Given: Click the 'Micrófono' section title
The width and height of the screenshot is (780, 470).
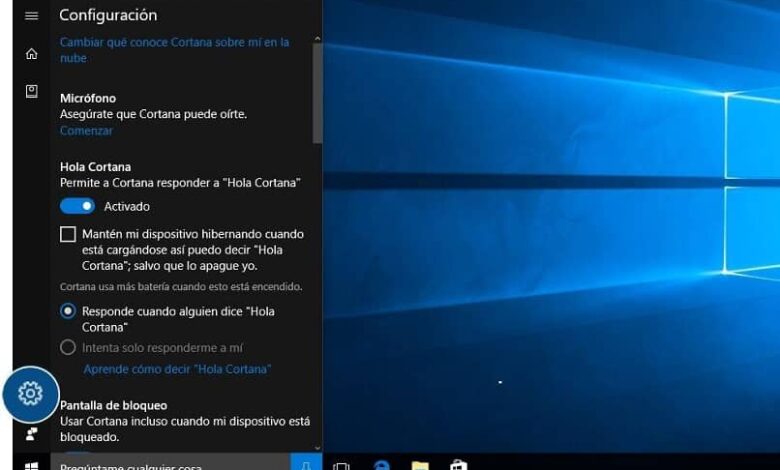Looking at the screenshot, I should pyautogui.click(x=88, y=98).
